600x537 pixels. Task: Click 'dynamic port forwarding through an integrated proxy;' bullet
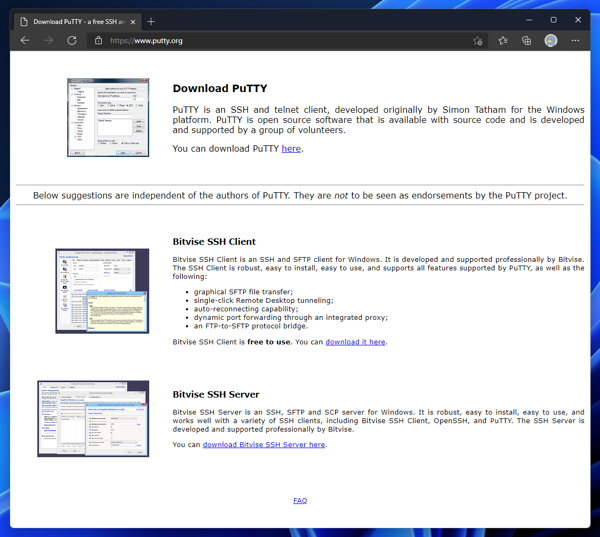(x=290, y=317)
